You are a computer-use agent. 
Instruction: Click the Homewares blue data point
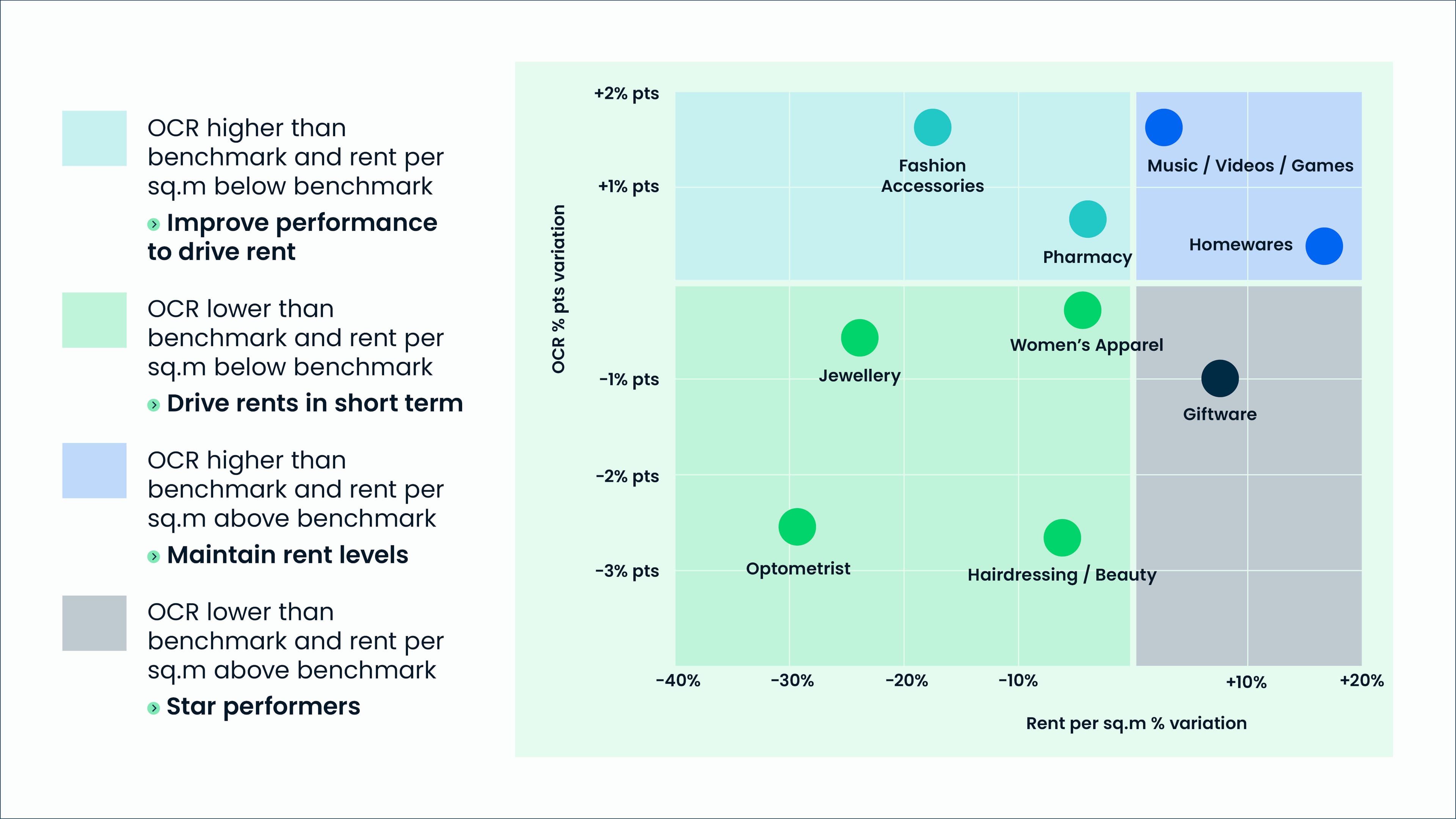1324,246
